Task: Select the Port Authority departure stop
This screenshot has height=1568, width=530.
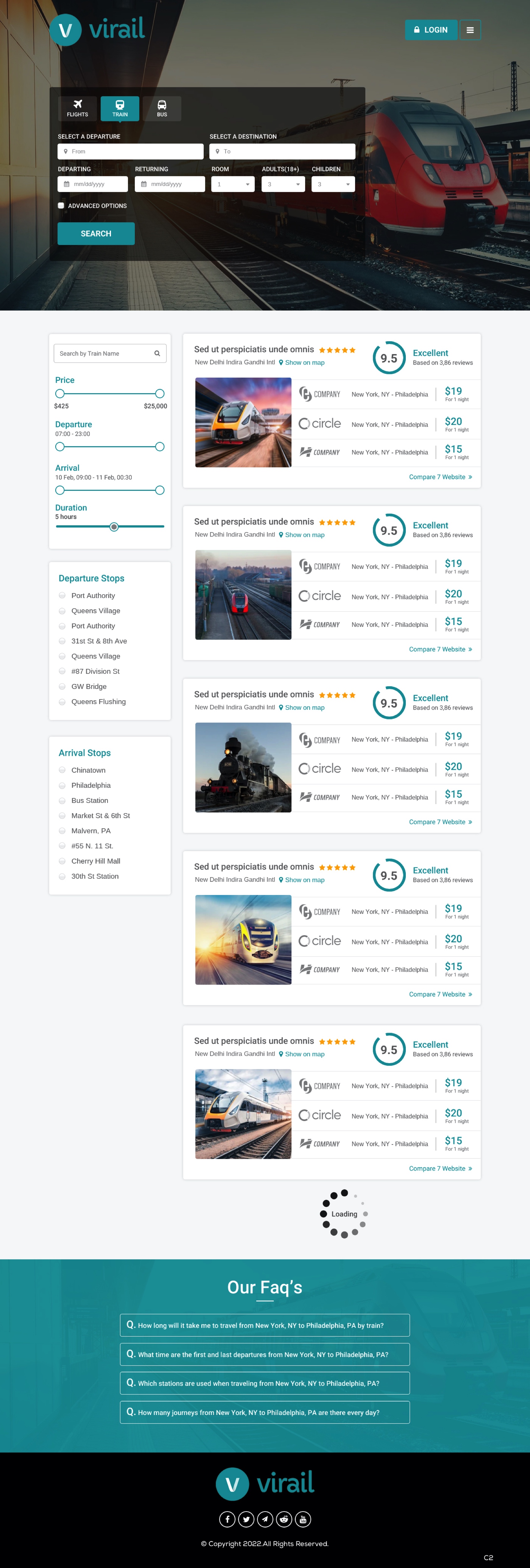Action: pos(62,595)
